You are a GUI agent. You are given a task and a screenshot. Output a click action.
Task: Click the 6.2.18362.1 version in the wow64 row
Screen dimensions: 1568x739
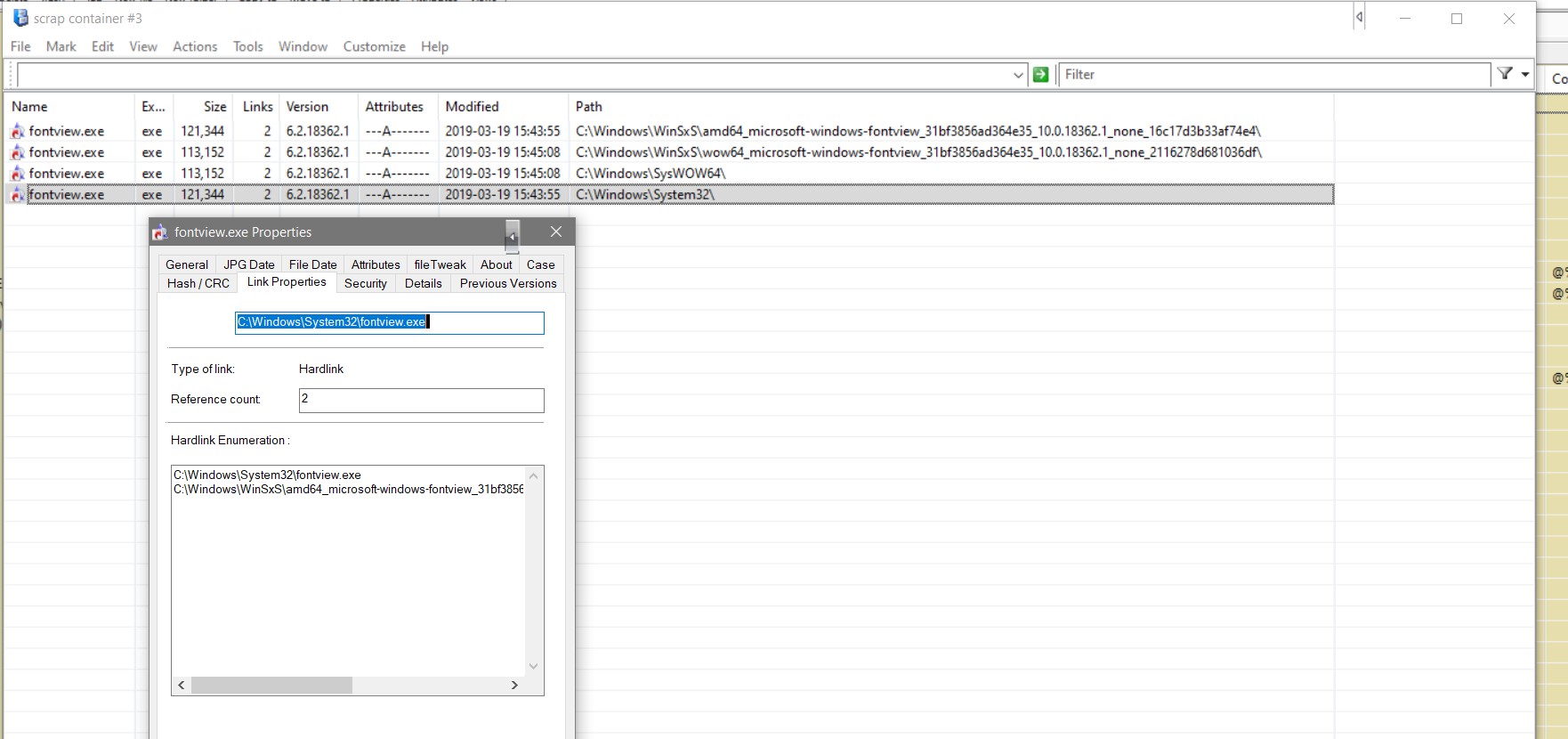318,152
